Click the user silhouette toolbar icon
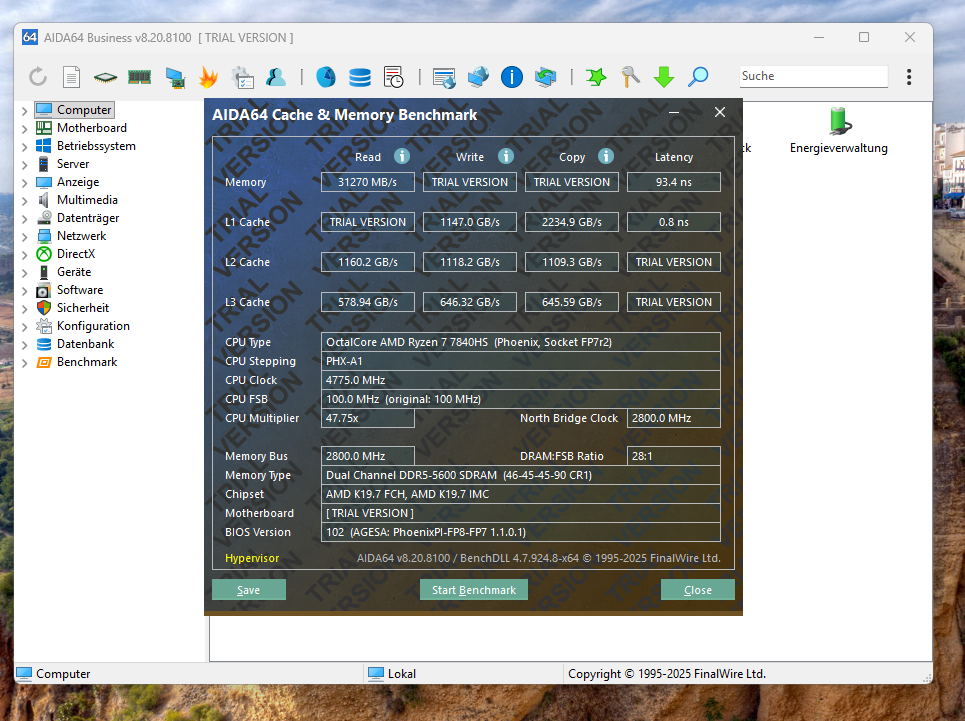The height and width of the screenshot is (721, 965). (x=276, y=77)
